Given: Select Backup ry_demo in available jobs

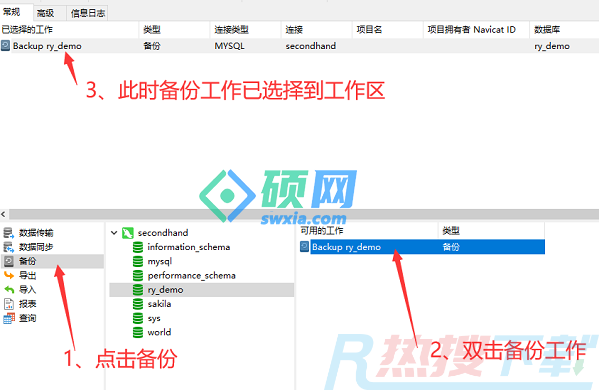Looking at the screenshot, I should (x=346, y=247).
